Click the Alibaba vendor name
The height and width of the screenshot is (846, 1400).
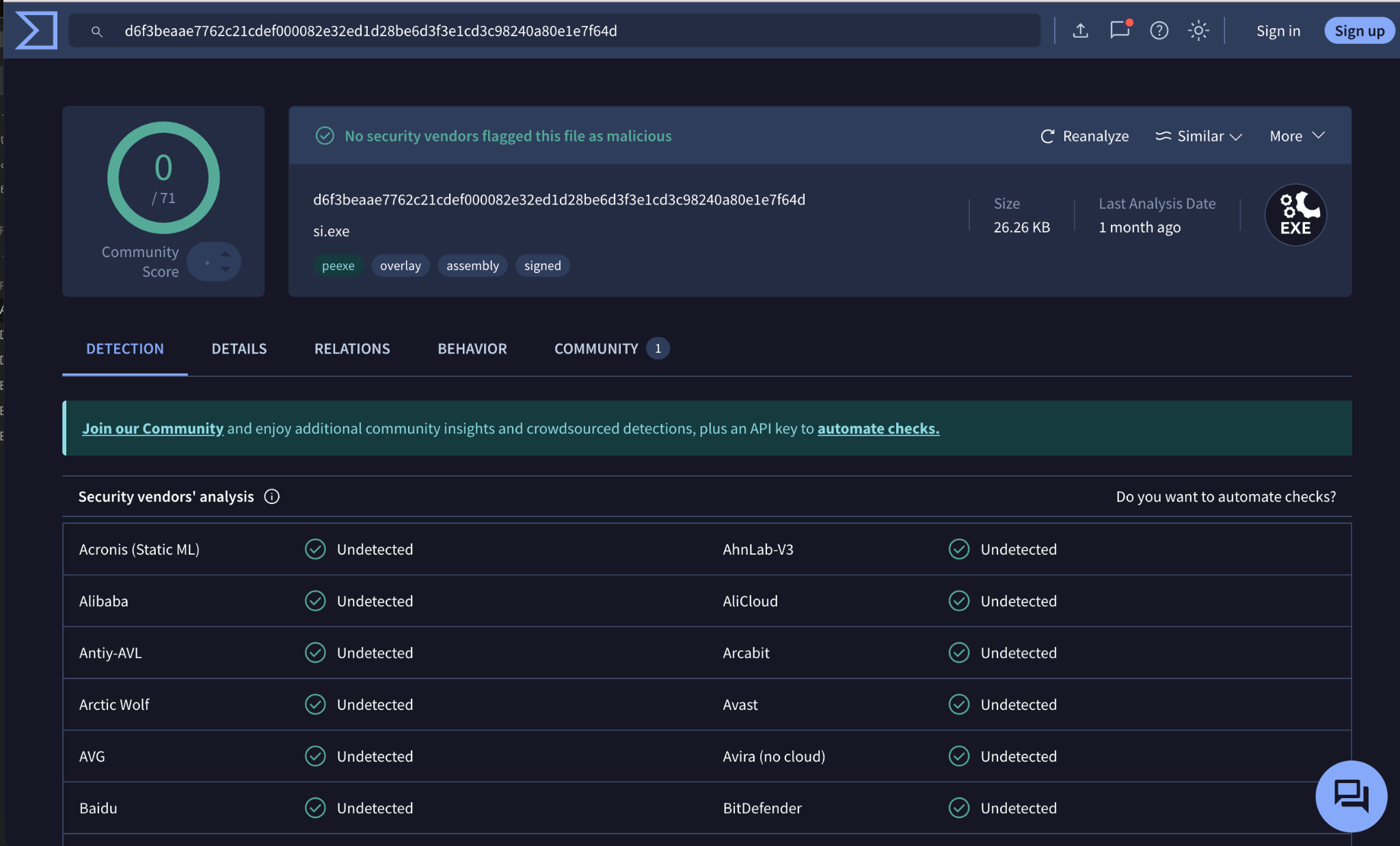coord(104,601)
